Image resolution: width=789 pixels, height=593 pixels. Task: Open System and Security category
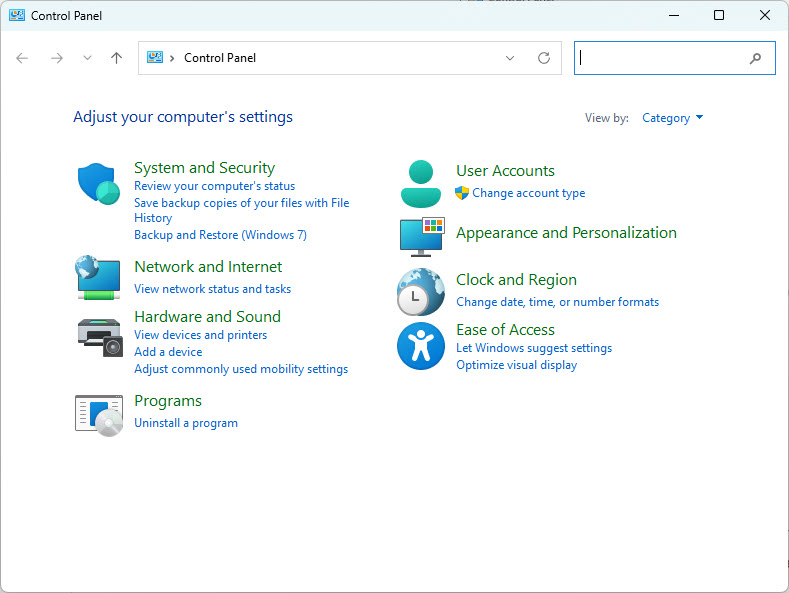(x=204, y=168)
